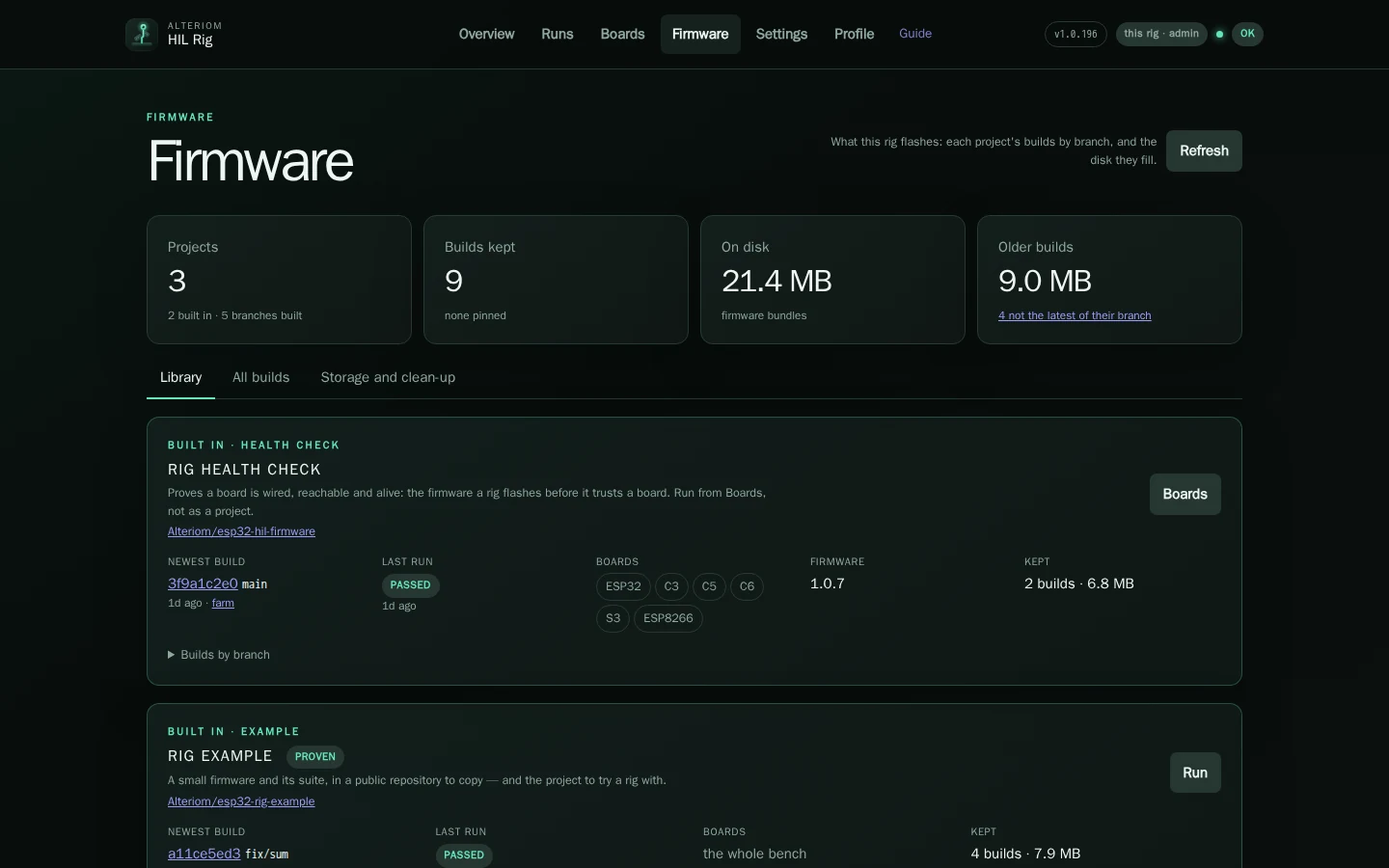Expand the Builds by branch disclosure

tap(219, 655)
